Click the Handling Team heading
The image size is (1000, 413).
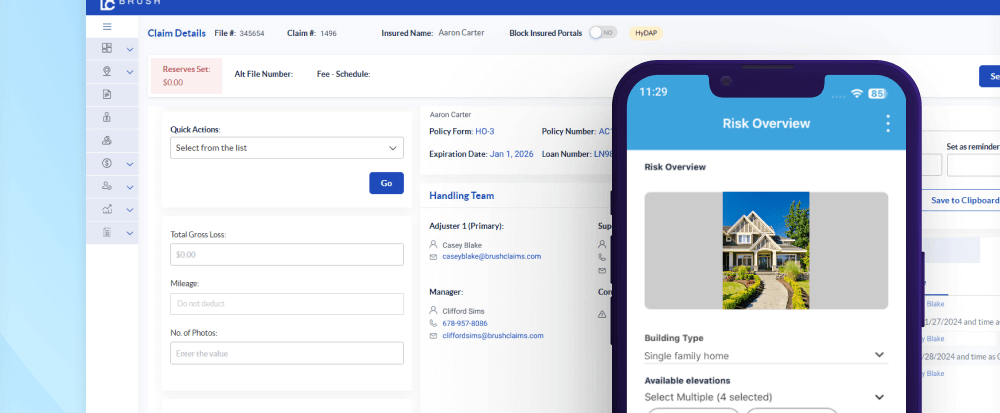(462, 196)
